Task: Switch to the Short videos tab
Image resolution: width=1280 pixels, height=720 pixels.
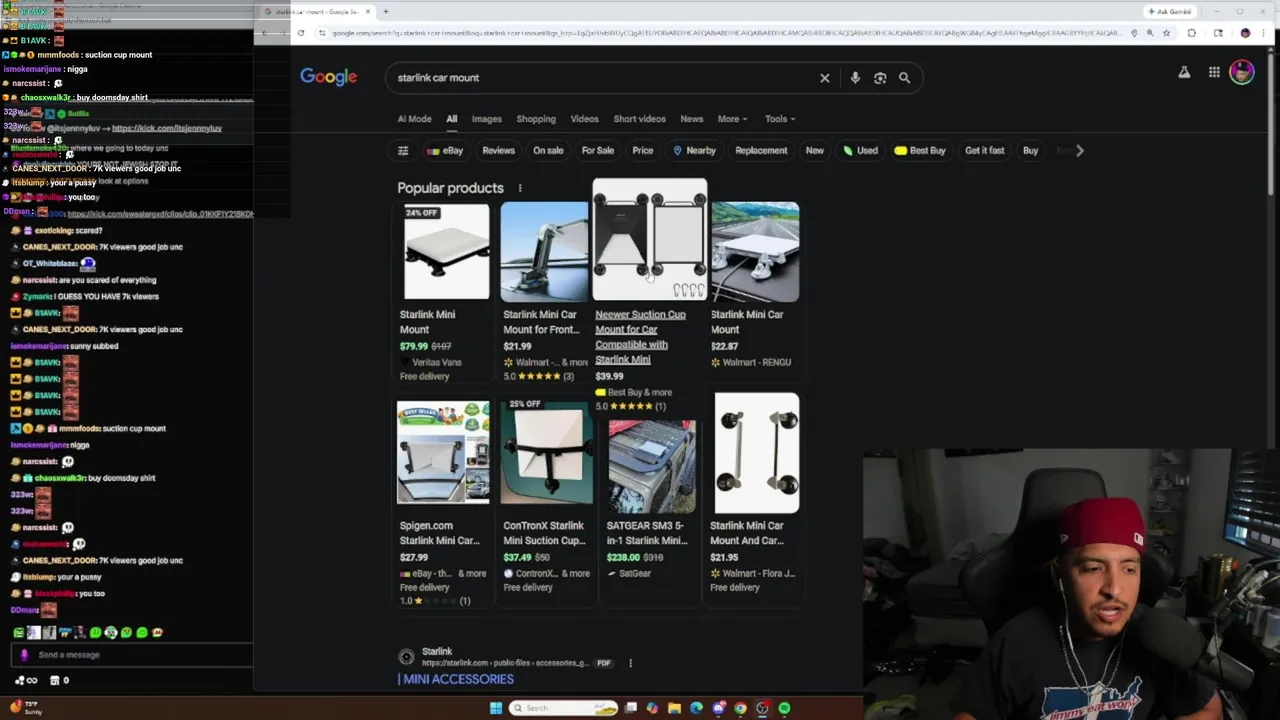Action: click(639, 119)
